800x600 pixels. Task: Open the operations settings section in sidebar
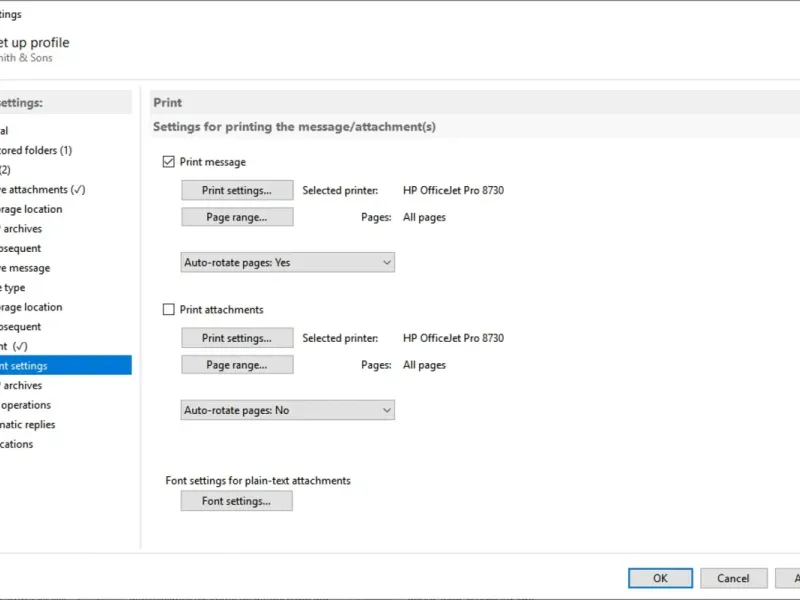26,405
